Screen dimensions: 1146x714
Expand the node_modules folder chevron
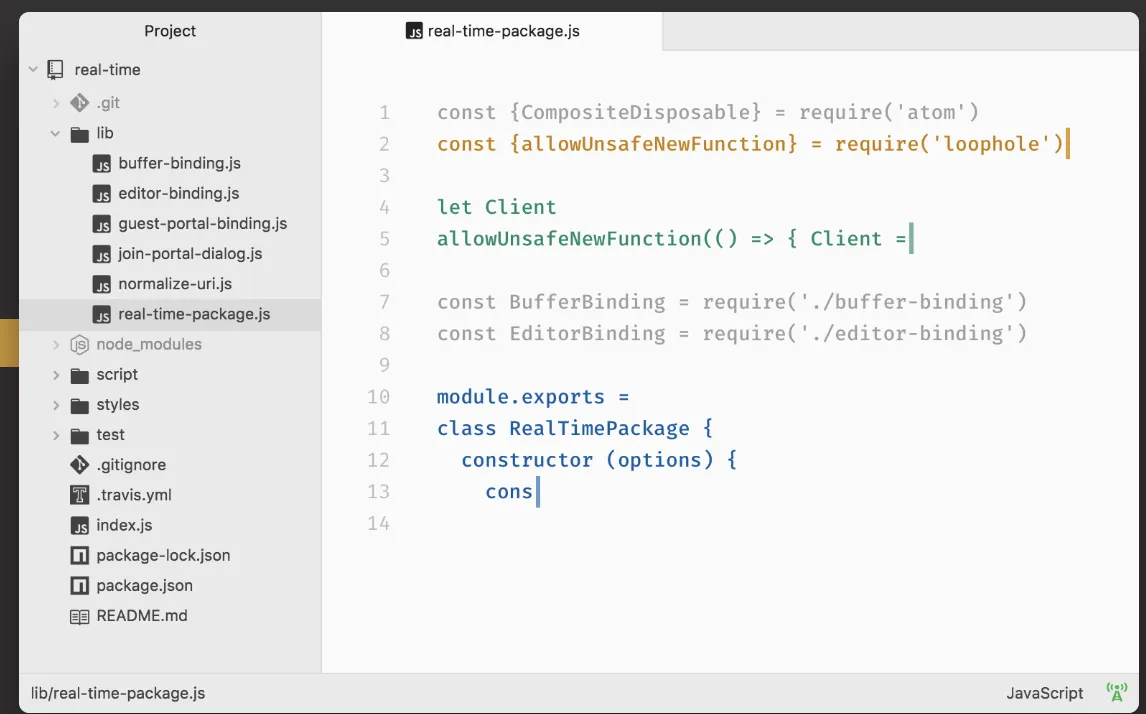click(x=56, y=344)
